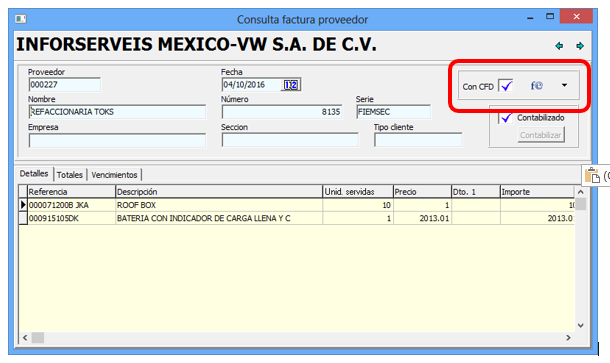Click the vertical scrollbar thumb
Image resolution: width=610 pixels, height=363 pixels.
[x=580, y=204]
